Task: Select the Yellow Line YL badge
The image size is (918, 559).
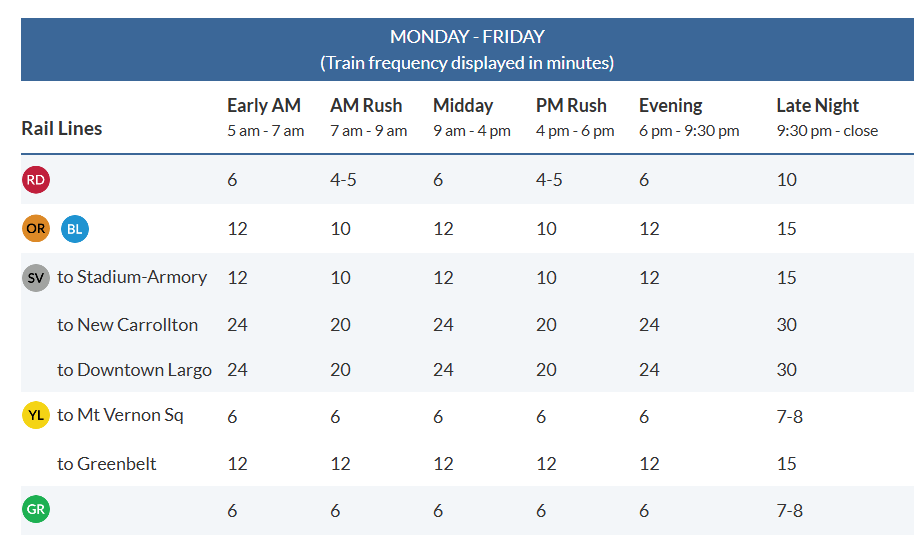Action: pos(36,415)
